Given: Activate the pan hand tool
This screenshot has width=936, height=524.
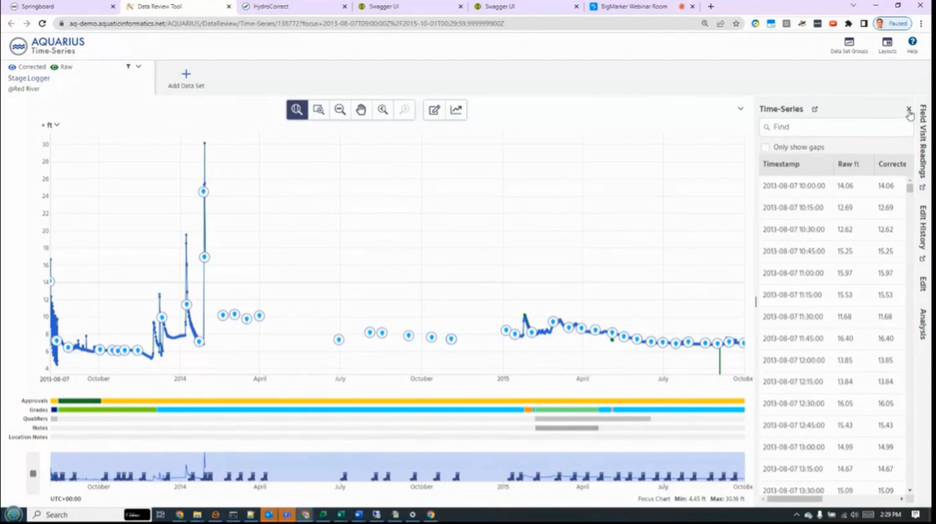Looking at the screenshot, I should (361, 110).
